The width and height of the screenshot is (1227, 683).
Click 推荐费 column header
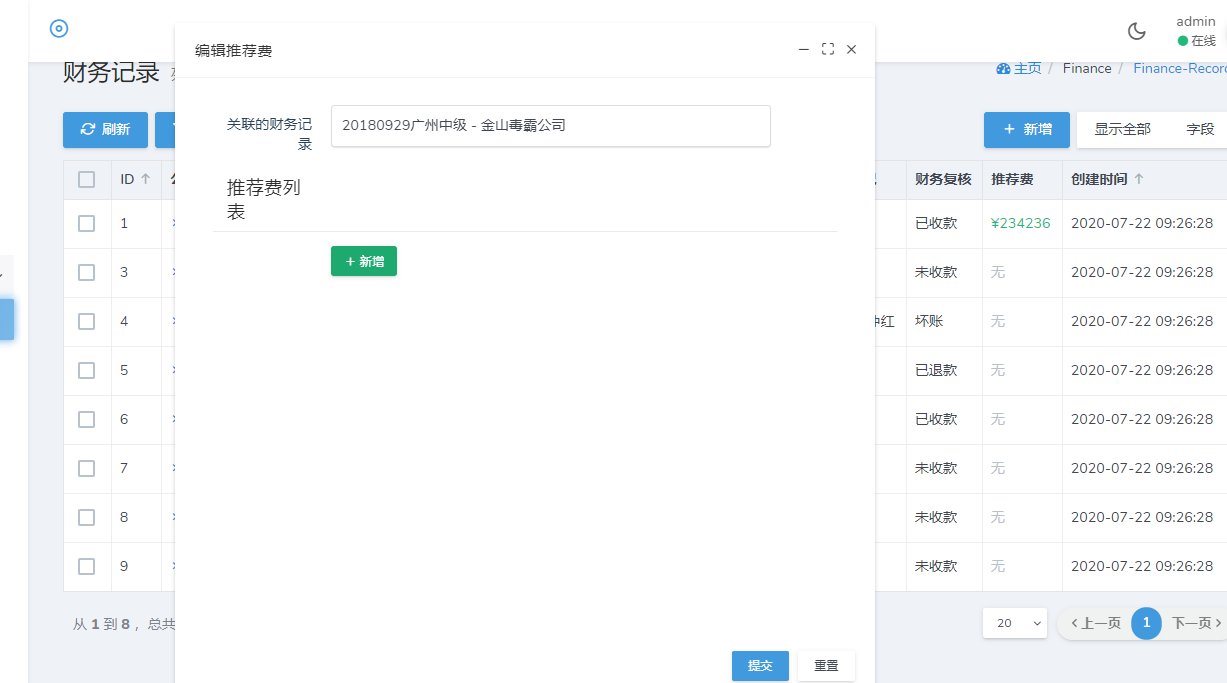tap(1012, 180)
